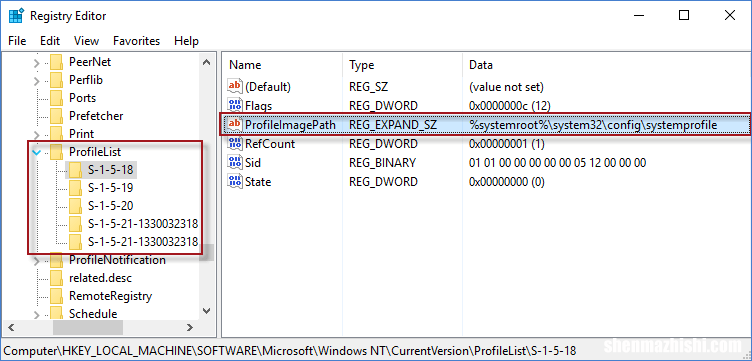This screenshot has width=752, height=361.
Task: Select the RefCount value name
Action: [270, 144]
